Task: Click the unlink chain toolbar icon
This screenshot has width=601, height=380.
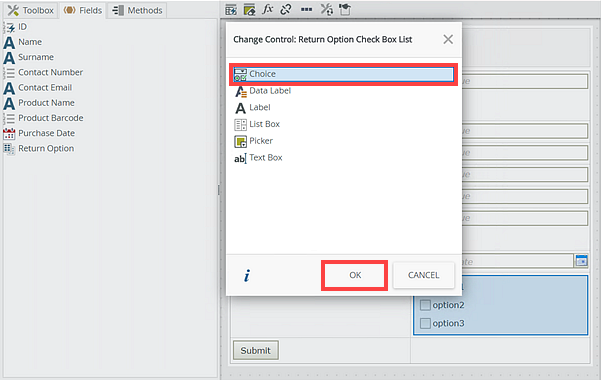Action: click(286, 10)
